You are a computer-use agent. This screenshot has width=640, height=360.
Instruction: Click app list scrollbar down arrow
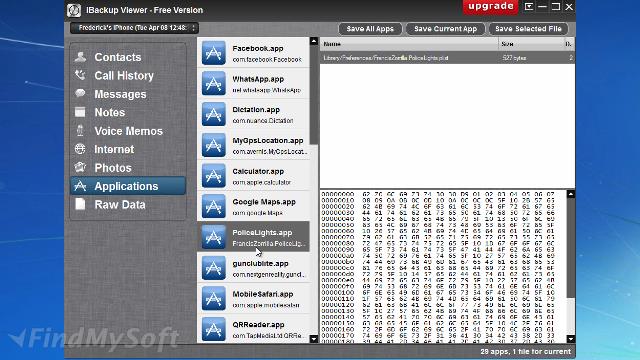313,339
